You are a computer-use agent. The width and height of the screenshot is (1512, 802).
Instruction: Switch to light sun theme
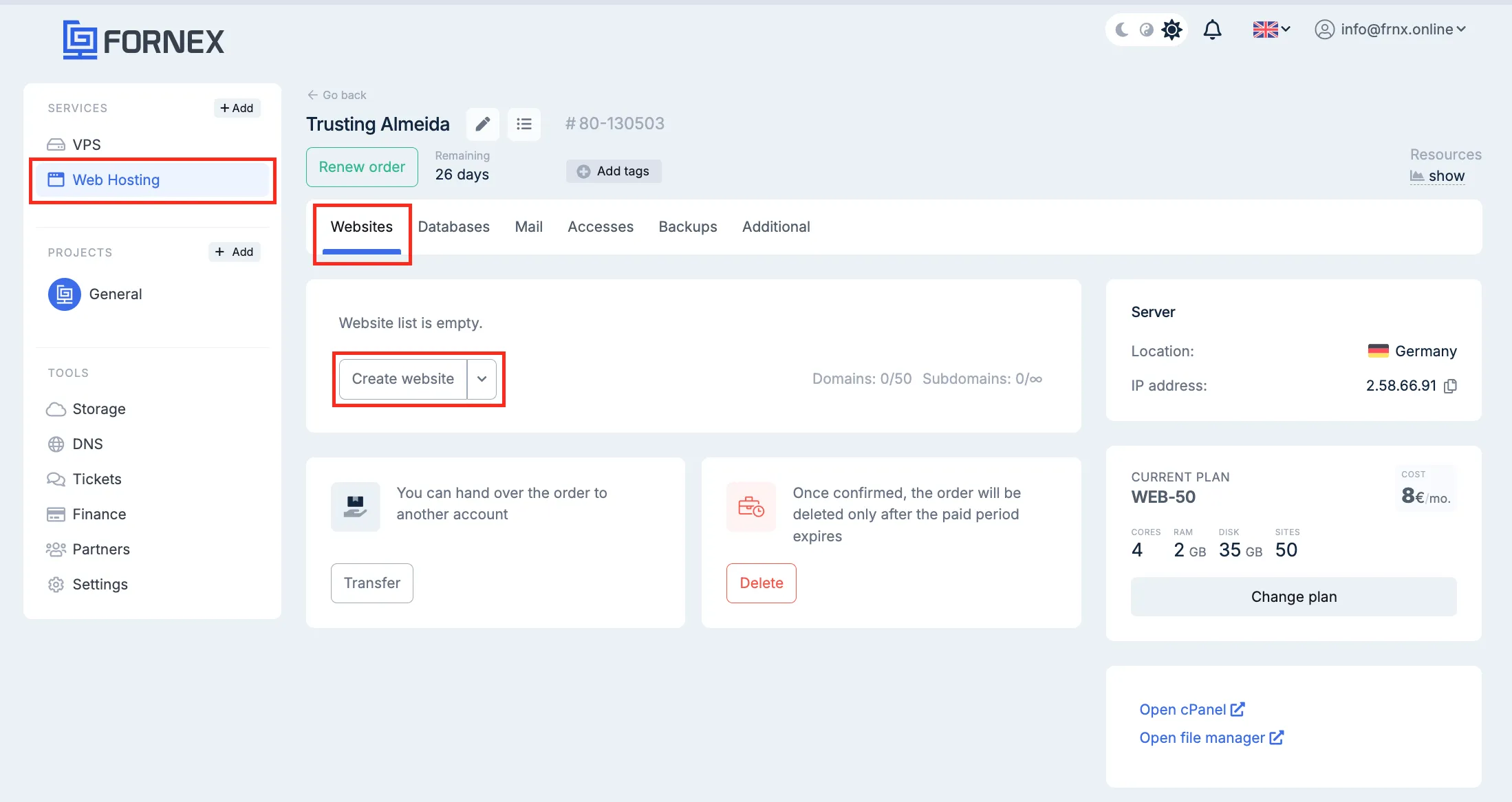1171,30
